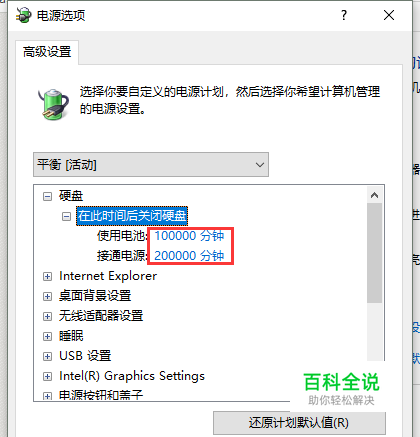Expand the Internet Explorer node
Image resolution: width=420 pixels, height=437 pixels.
(x=47, y=276)
